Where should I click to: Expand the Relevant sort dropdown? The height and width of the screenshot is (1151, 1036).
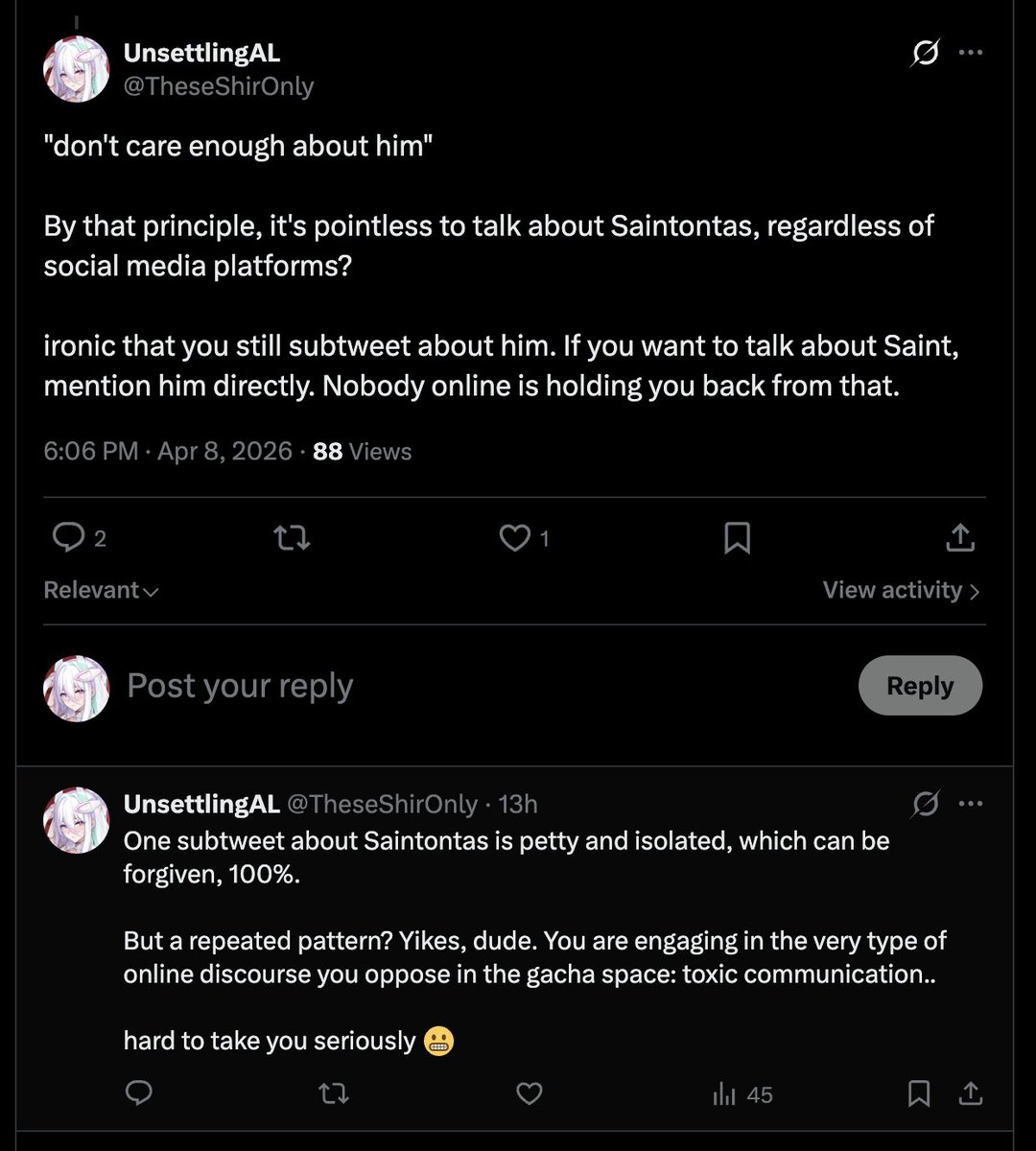tap(101, 590)
